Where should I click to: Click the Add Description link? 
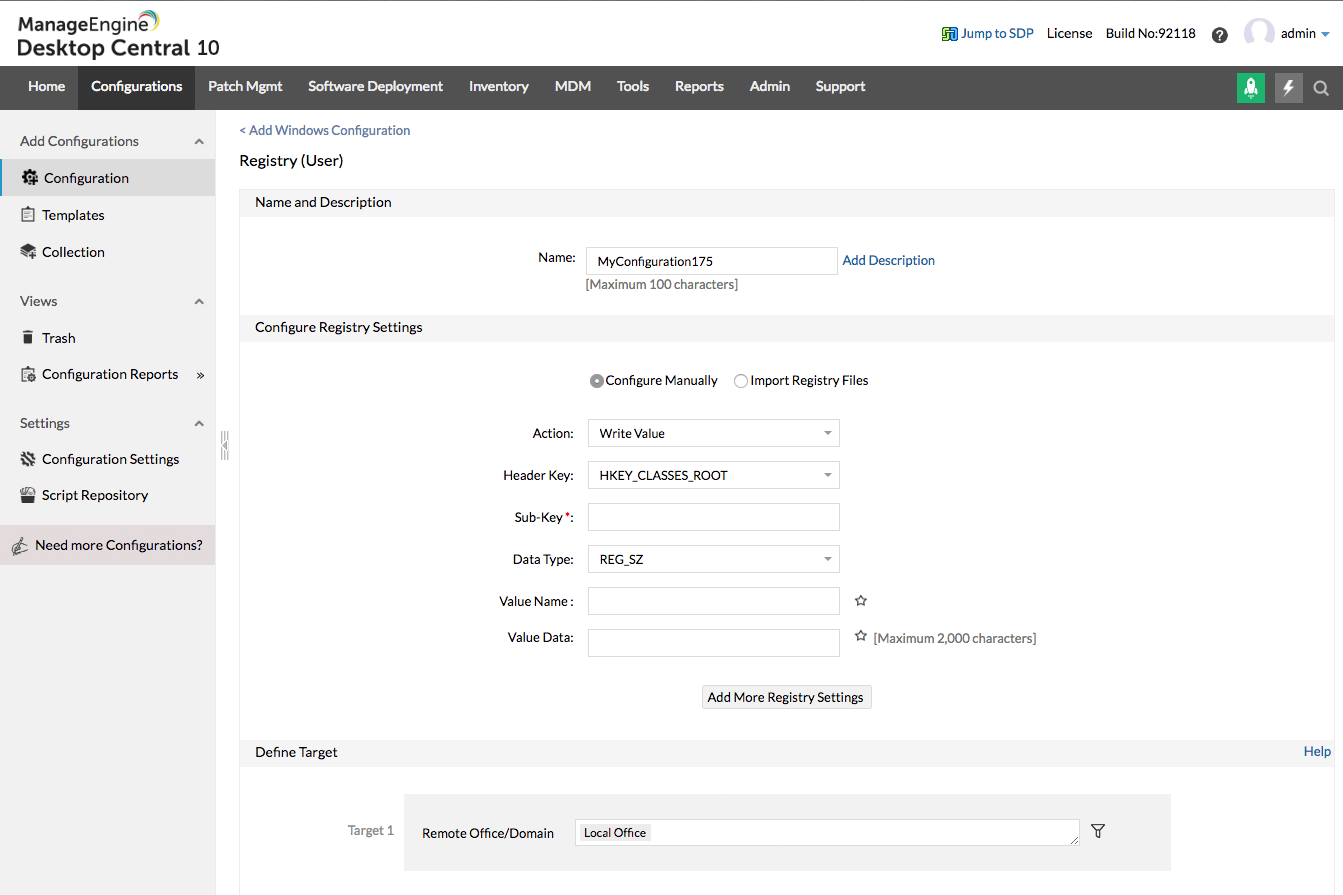pyautogui.click(x=888, y=260)
